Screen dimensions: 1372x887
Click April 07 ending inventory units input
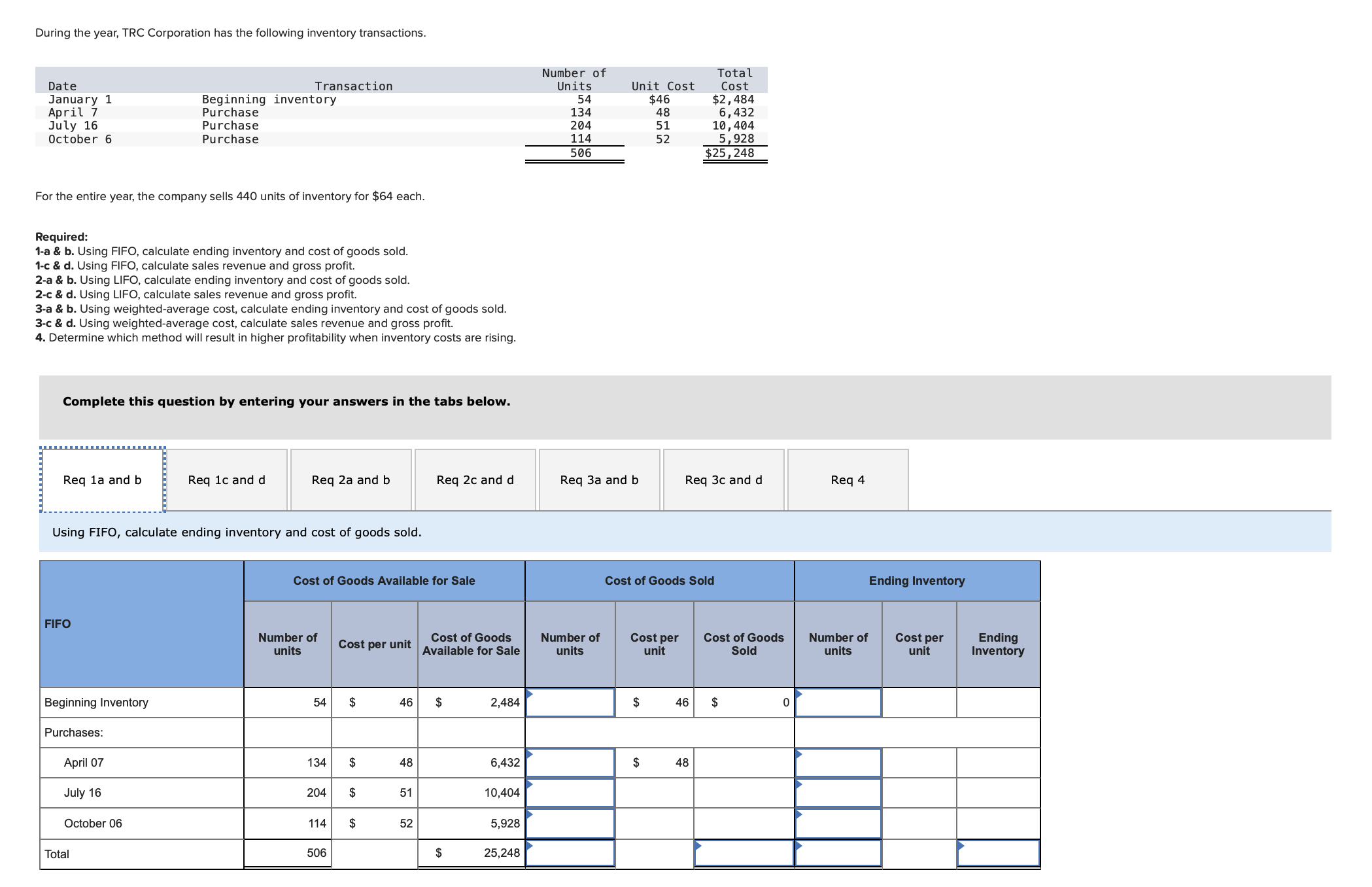point(838,763)
